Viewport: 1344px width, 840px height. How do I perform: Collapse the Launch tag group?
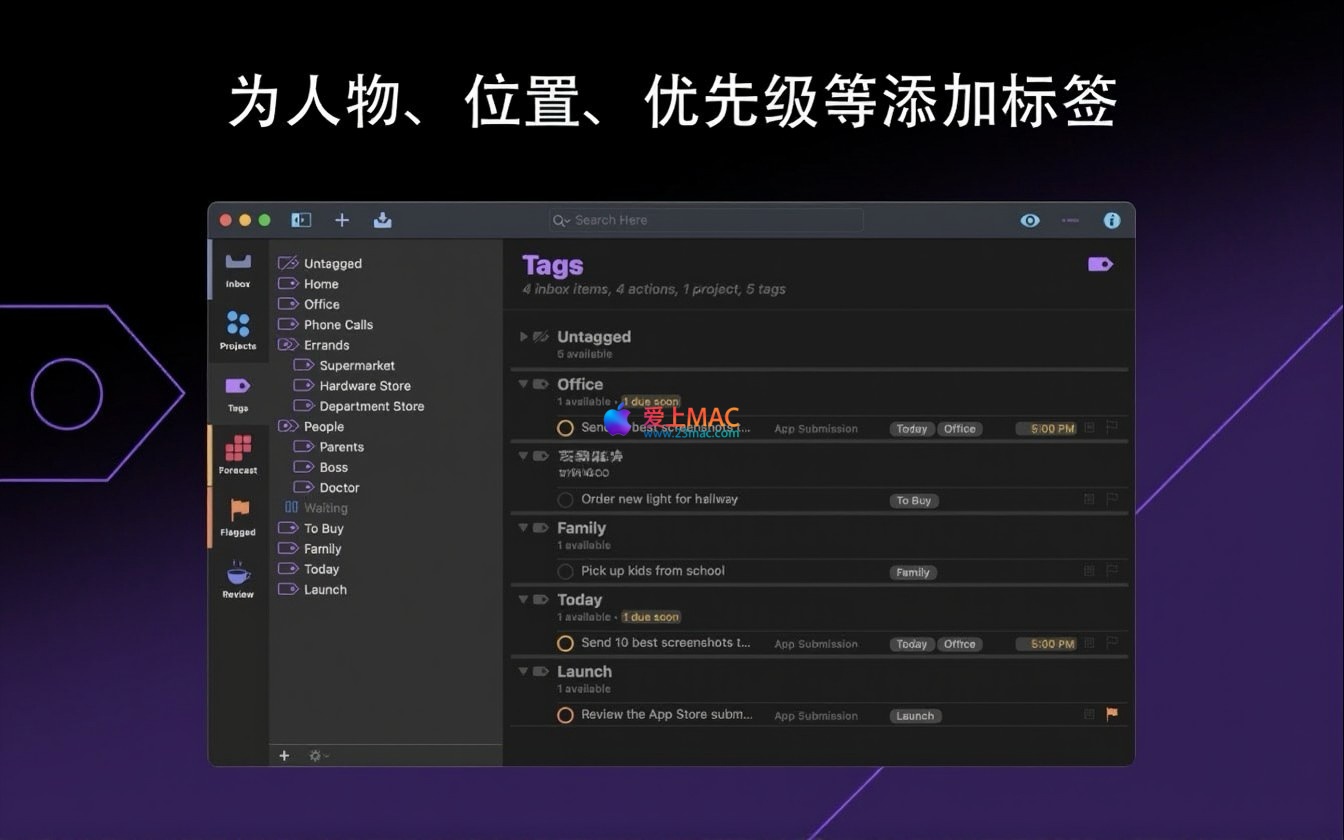coord(523,672)
